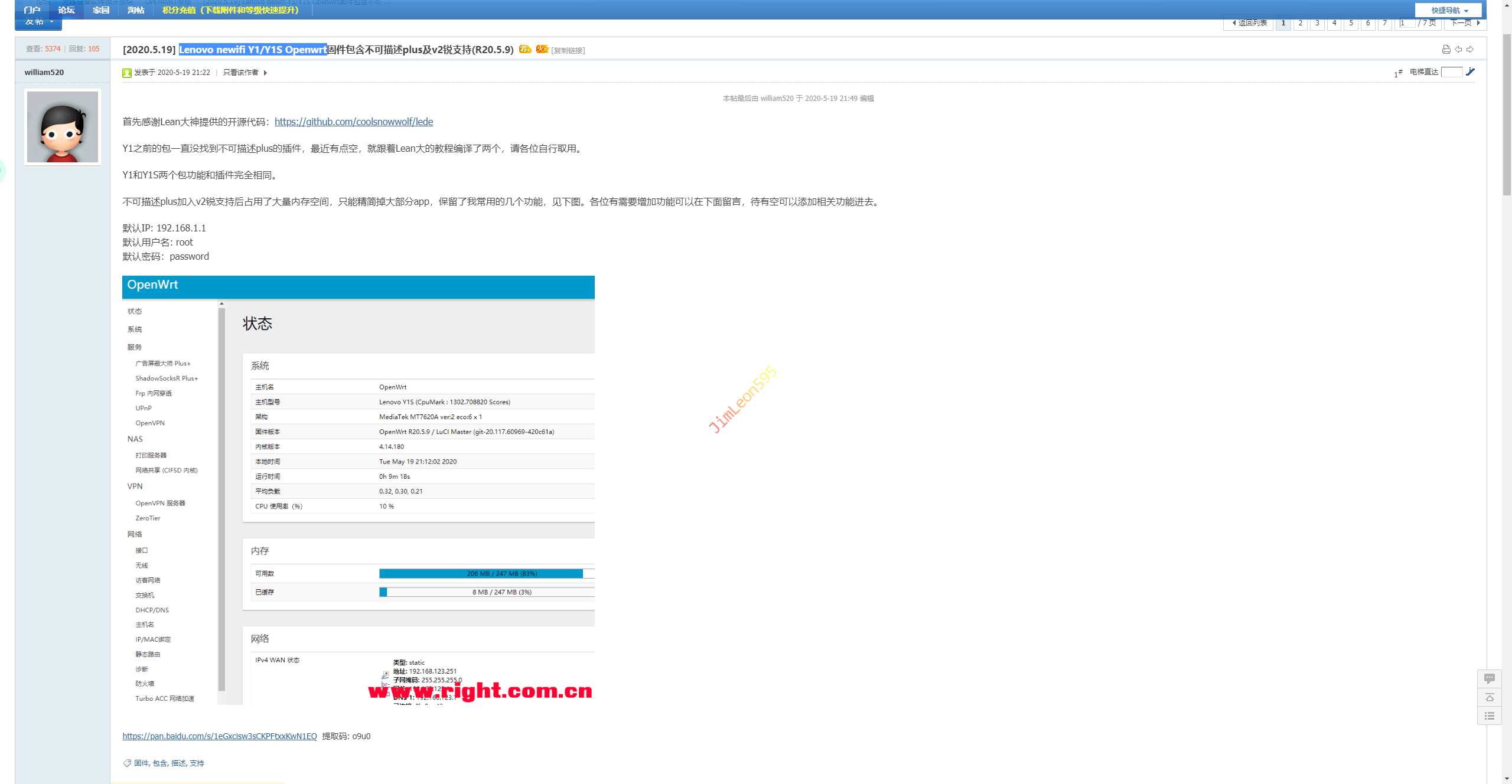
Task: Open the pan.baidu.com download link
Action: click(x=219, y=736)
